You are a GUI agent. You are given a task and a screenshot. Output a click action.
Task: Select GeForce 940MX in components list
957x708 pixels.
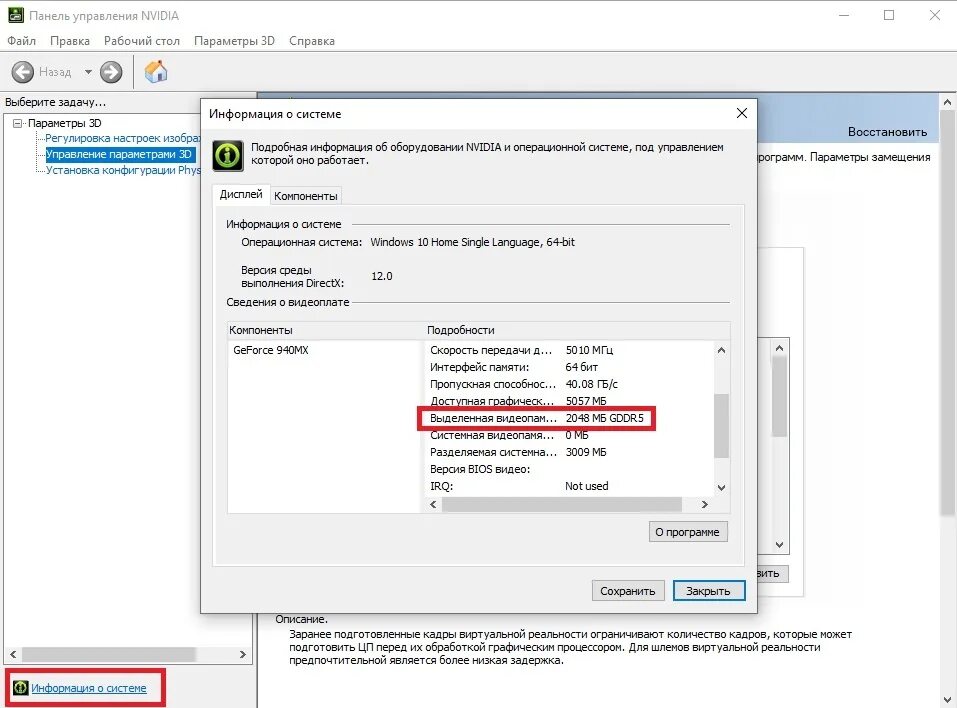(x=271, y=350)
